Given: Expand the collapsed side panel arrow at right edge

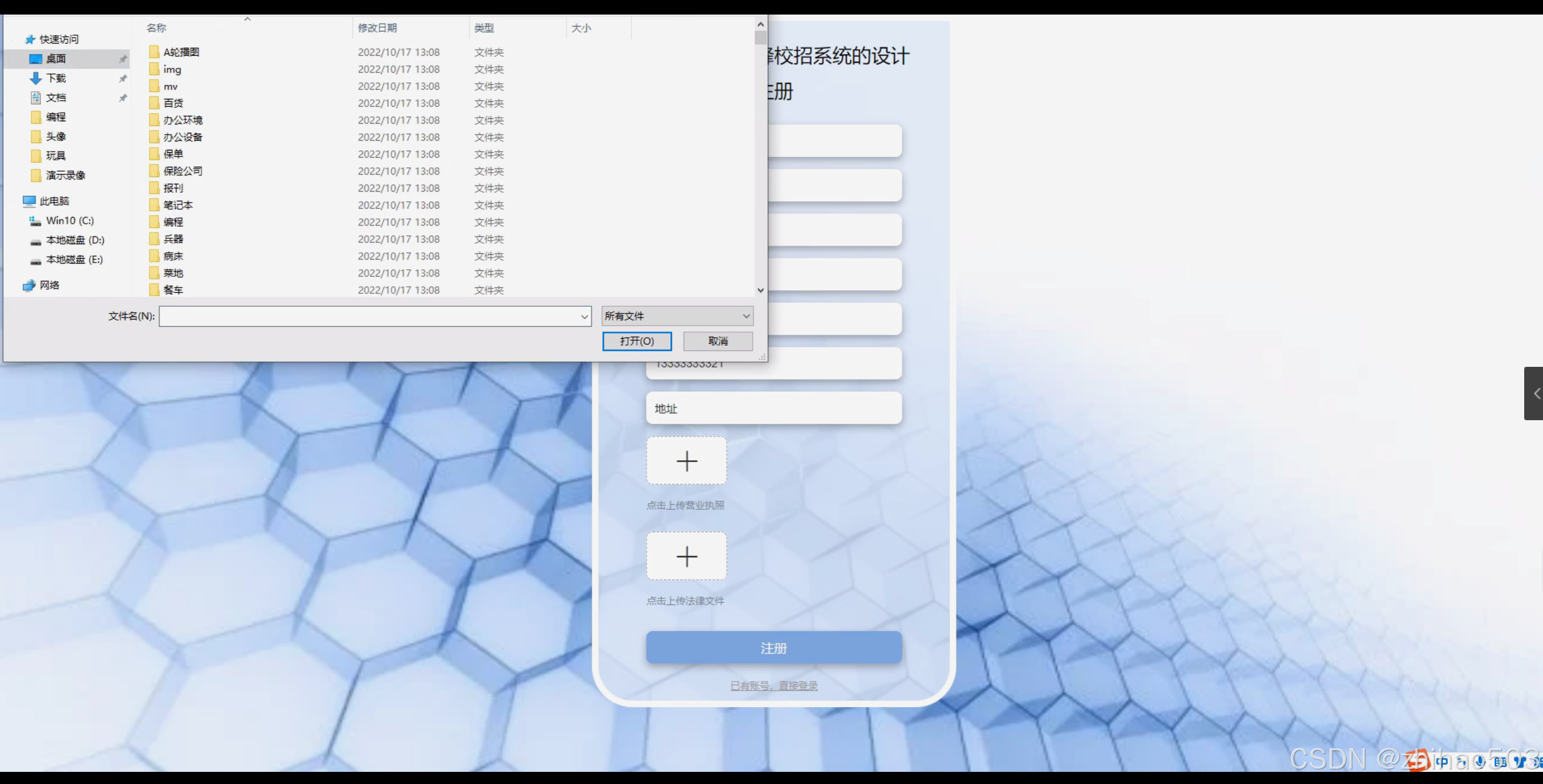Looking at the screenshot, I should tap(1535, 394).
